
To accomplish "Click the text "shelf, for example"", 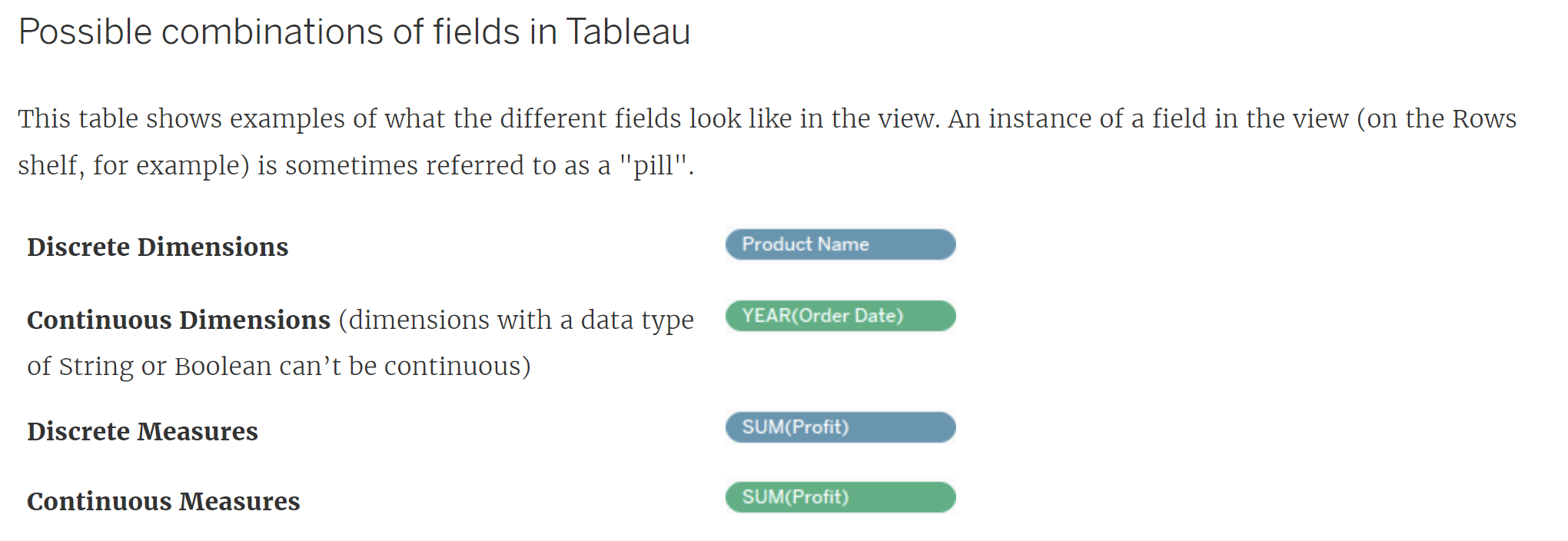I will tap(130, 165).
